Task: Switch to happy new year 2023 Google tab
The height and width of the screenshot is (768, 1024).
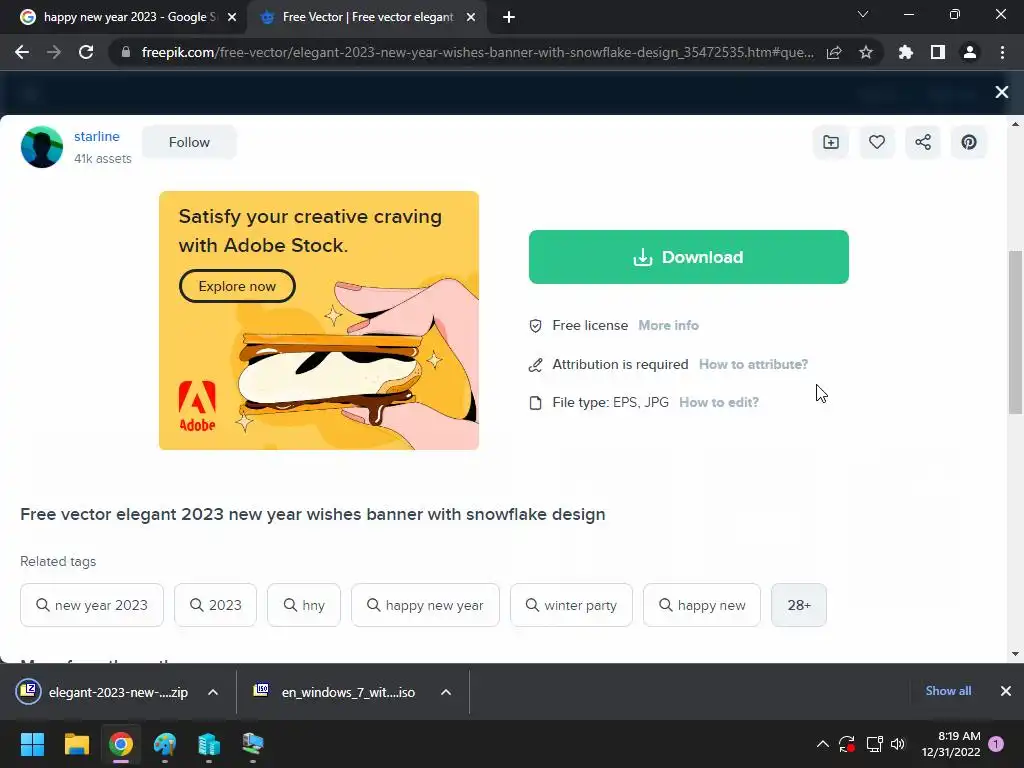Action: pos(129,18)
